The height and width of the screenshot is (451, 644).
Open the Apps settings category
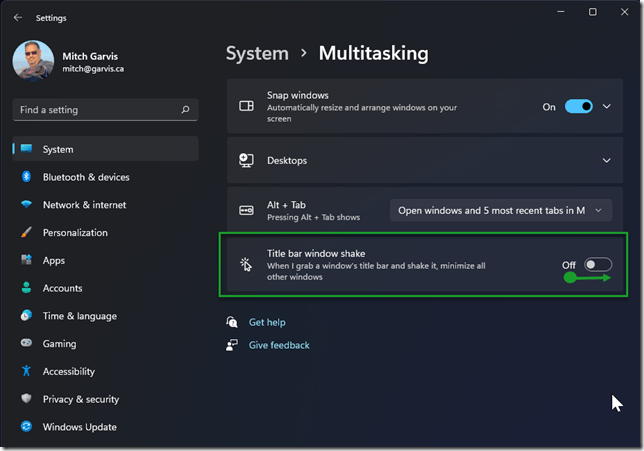pyautogui.click(x=54, y=261)
